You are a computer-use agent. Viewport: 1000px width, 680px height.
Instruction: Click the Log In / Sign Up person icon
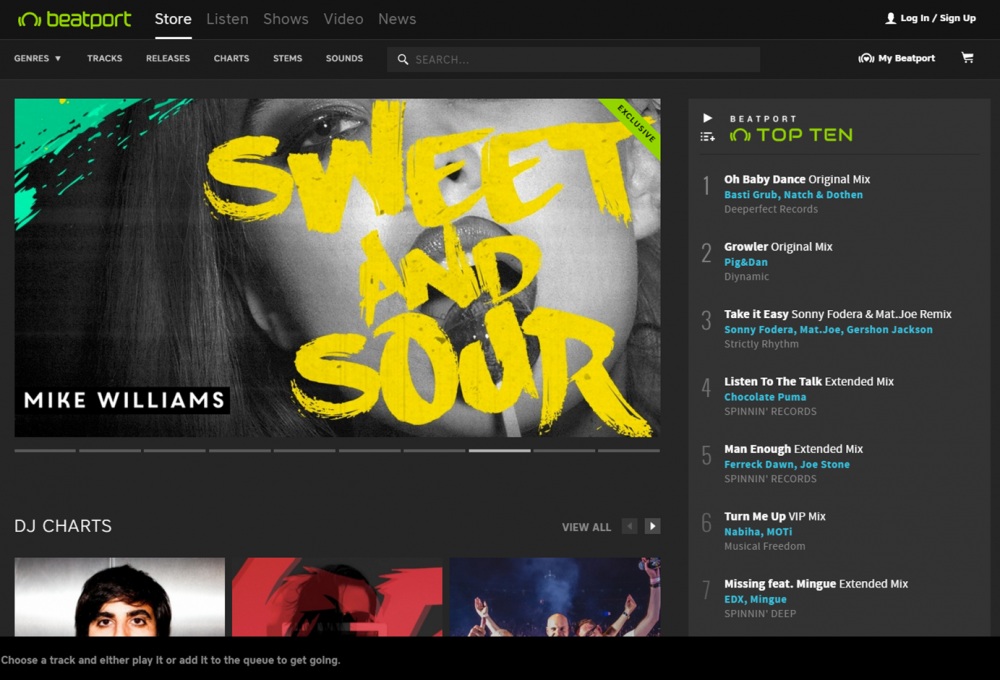(x=889, y=17)
